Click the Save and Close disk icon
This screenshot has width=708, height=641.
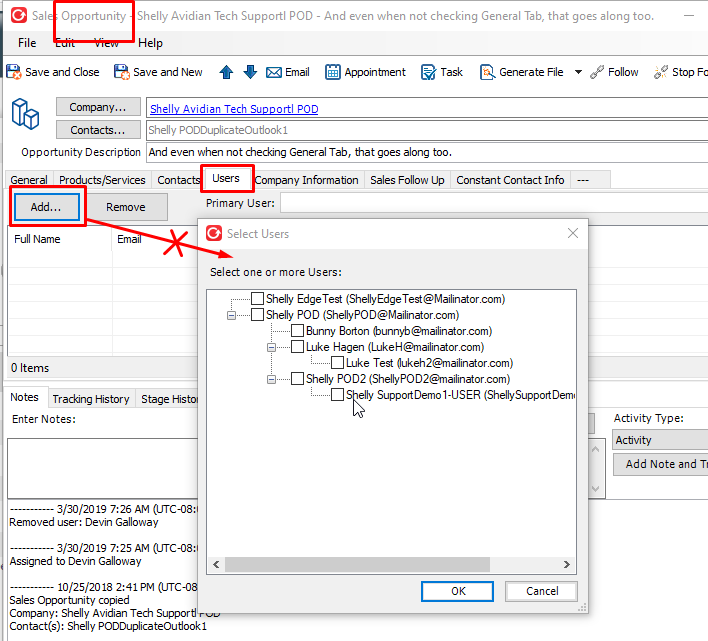tap(14, 72)
